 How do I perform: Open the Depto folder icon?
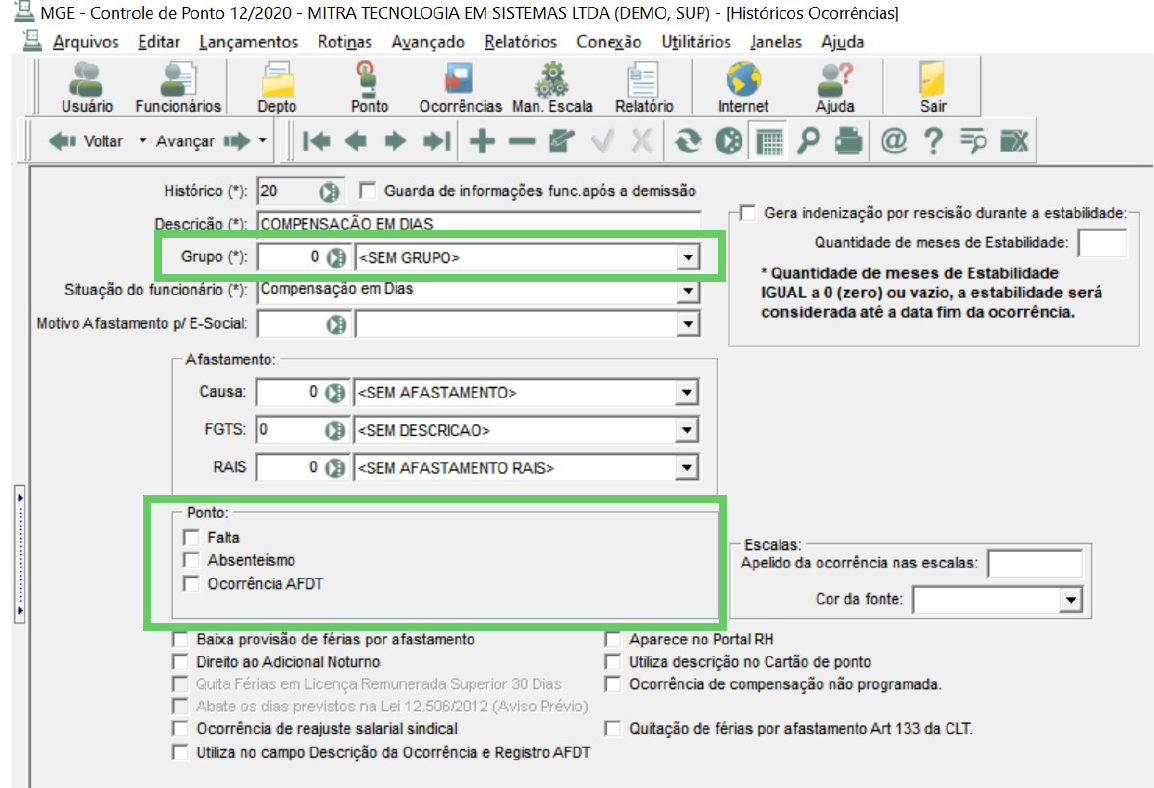pyautogui.click(x=277, y=88)
